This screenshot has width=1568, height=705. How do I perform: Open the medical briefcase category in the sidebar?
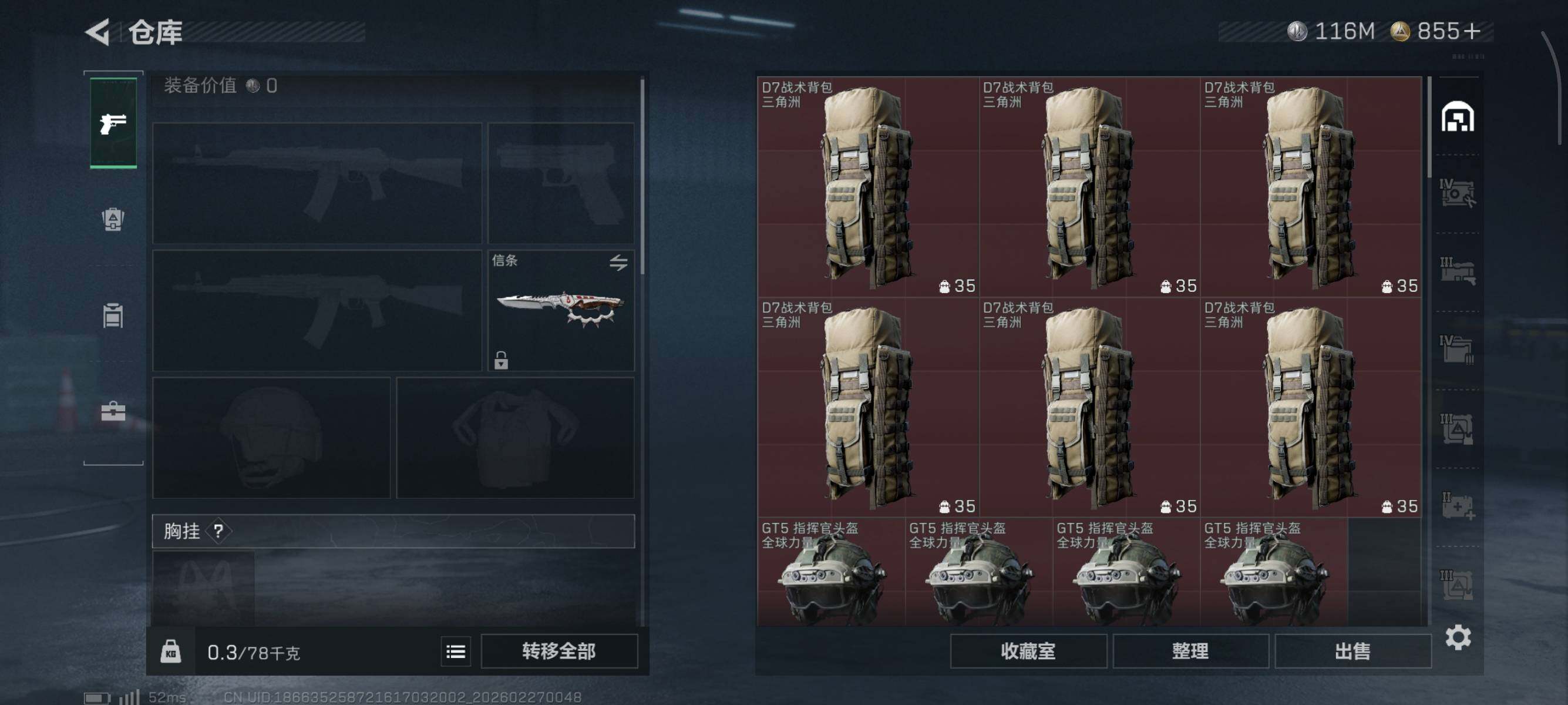[113, 412]
